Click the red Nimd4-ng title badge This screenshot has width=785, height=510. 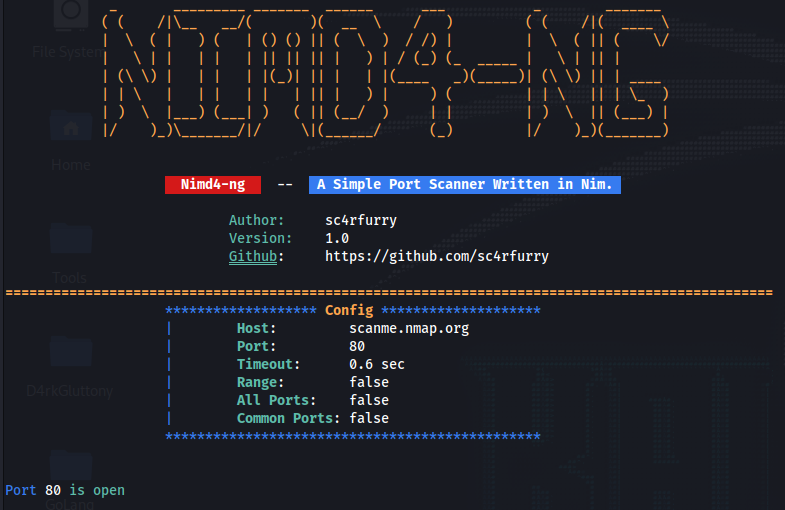tap(213, 185)
